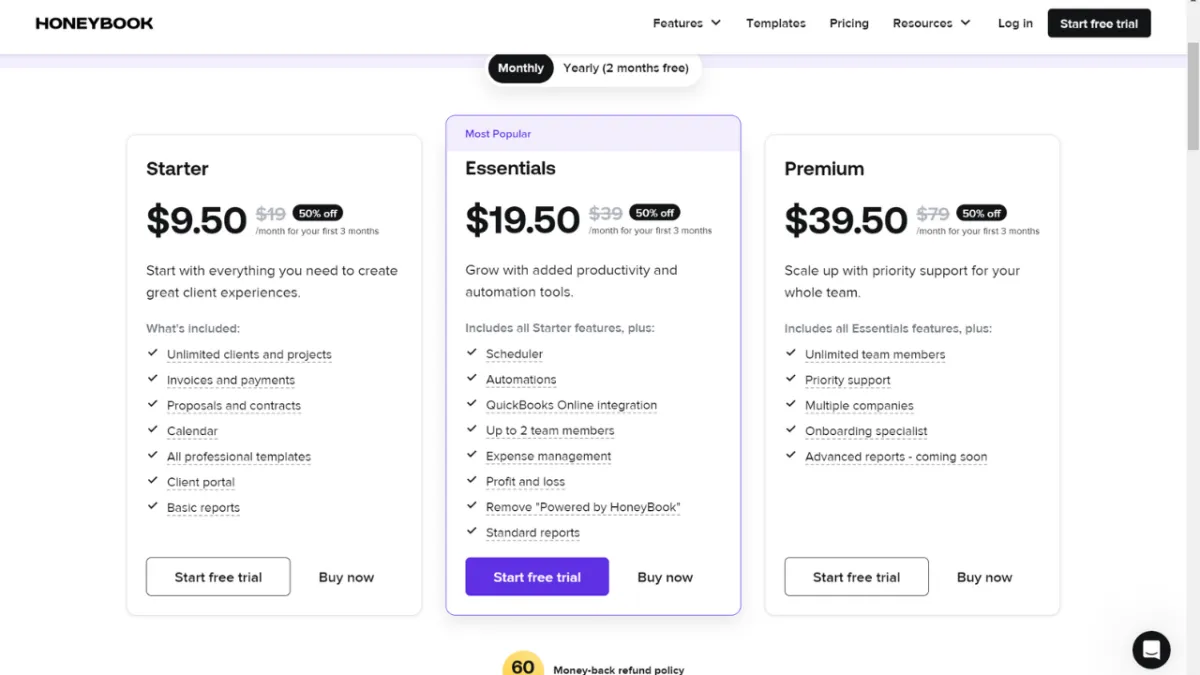Click the Premium 50% off badge
The height and width of the screenshot is (675, 1200).
tap(981, 213)
